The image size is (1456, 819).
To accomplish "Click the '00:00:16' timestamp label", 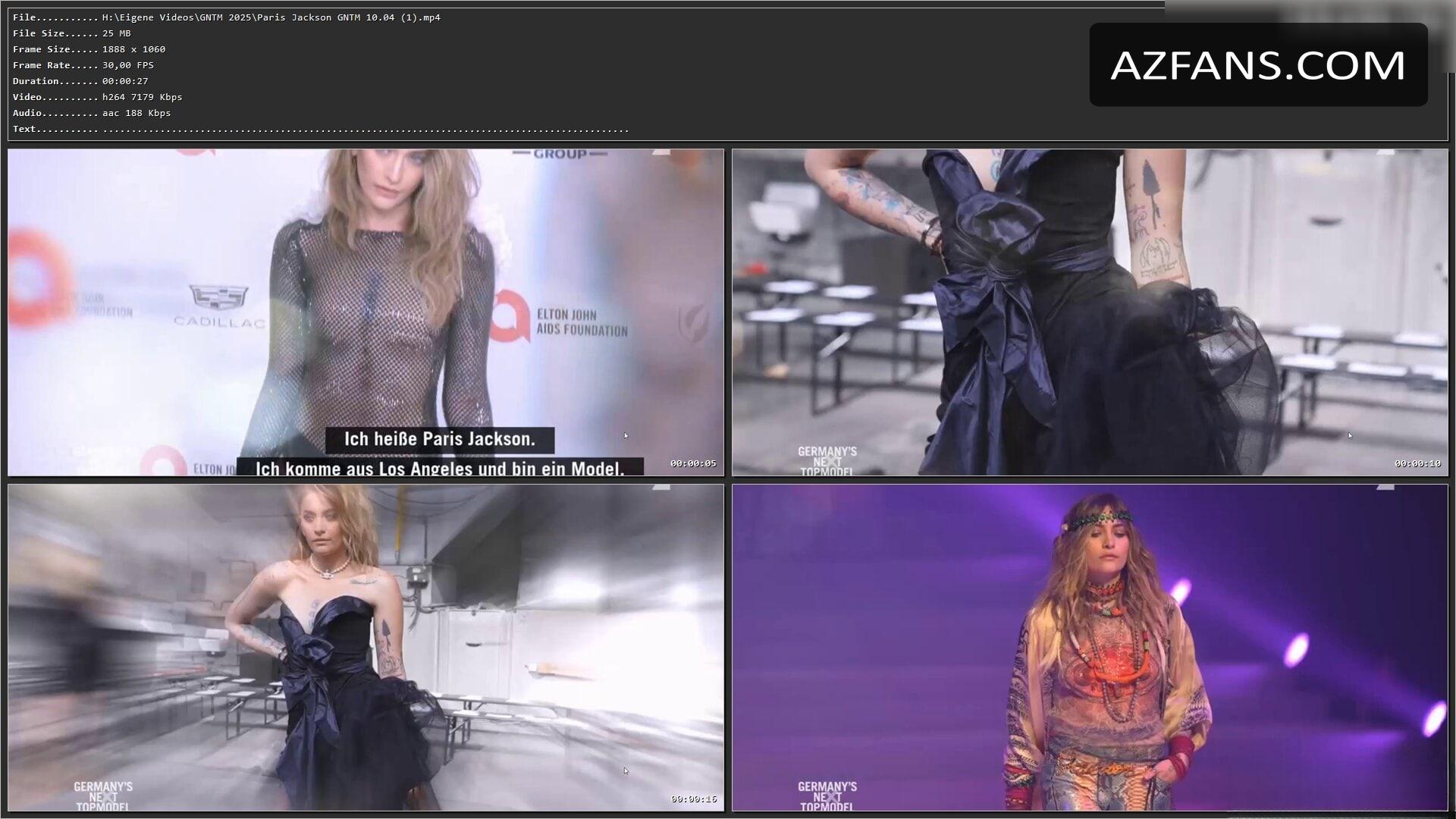I will (x=692, y=799).
